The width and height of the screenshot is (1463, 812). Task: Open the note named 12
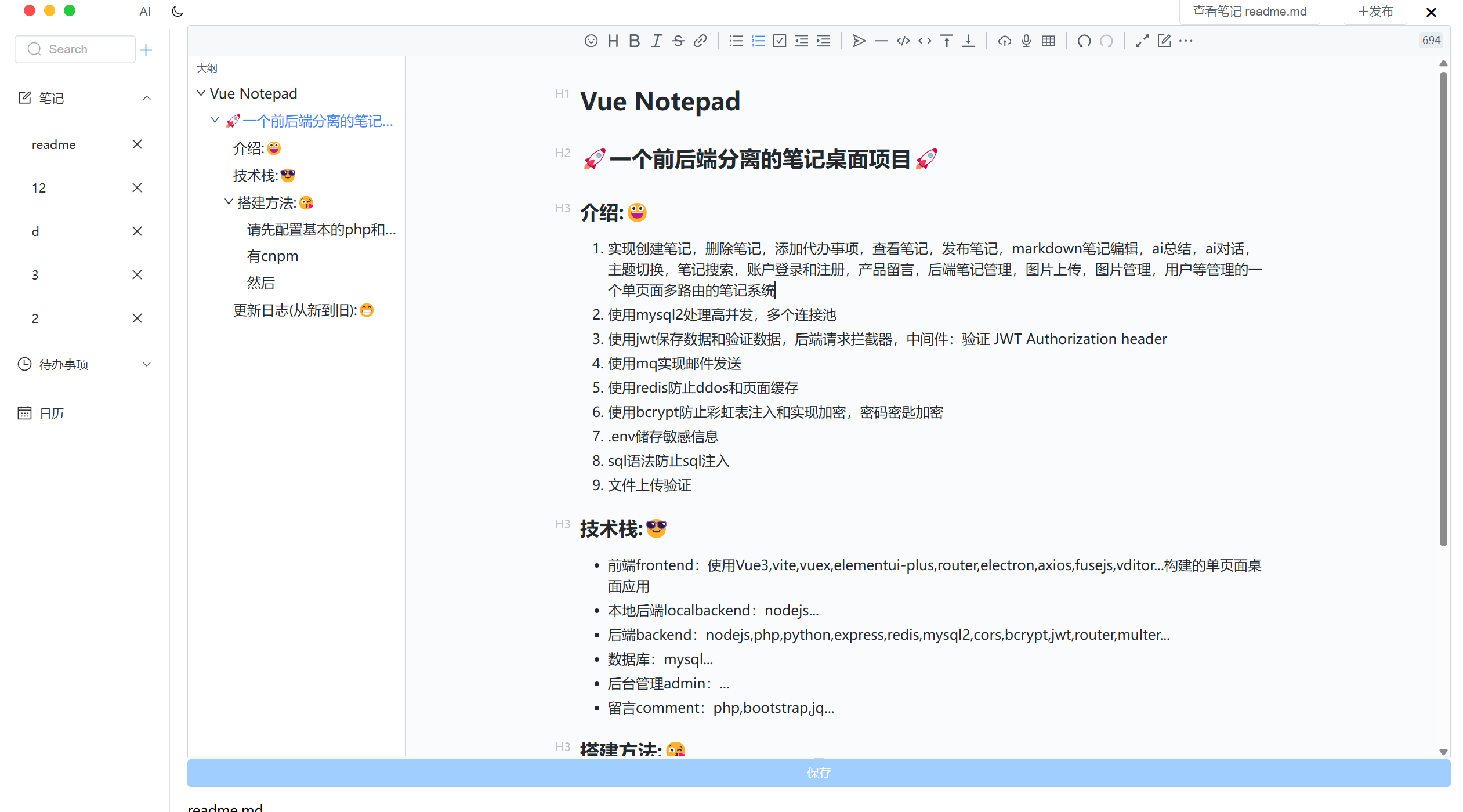[x=39, y=188]
